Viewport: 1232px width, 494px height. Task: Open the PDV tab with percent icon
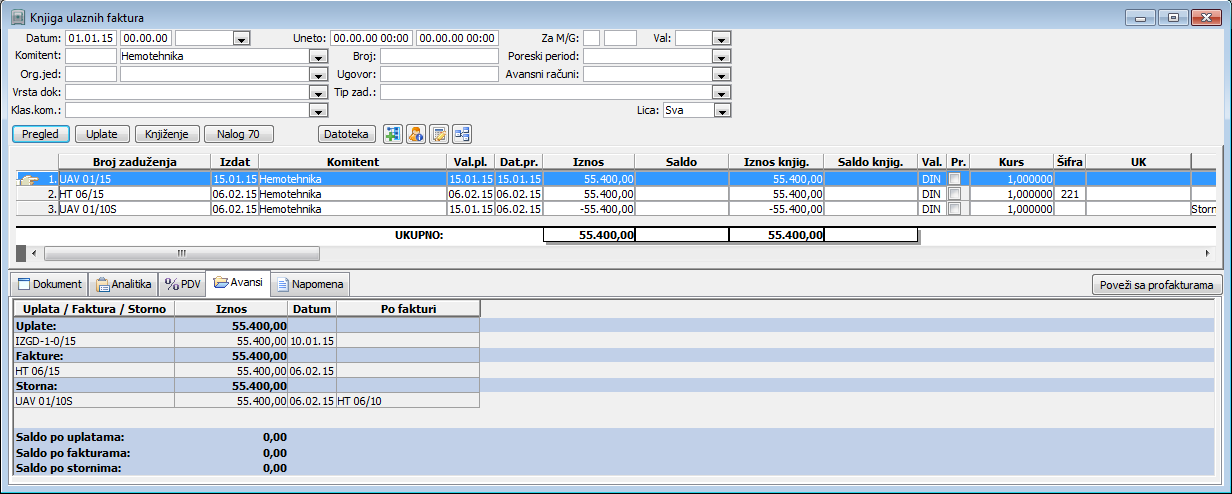pos(183,284)
